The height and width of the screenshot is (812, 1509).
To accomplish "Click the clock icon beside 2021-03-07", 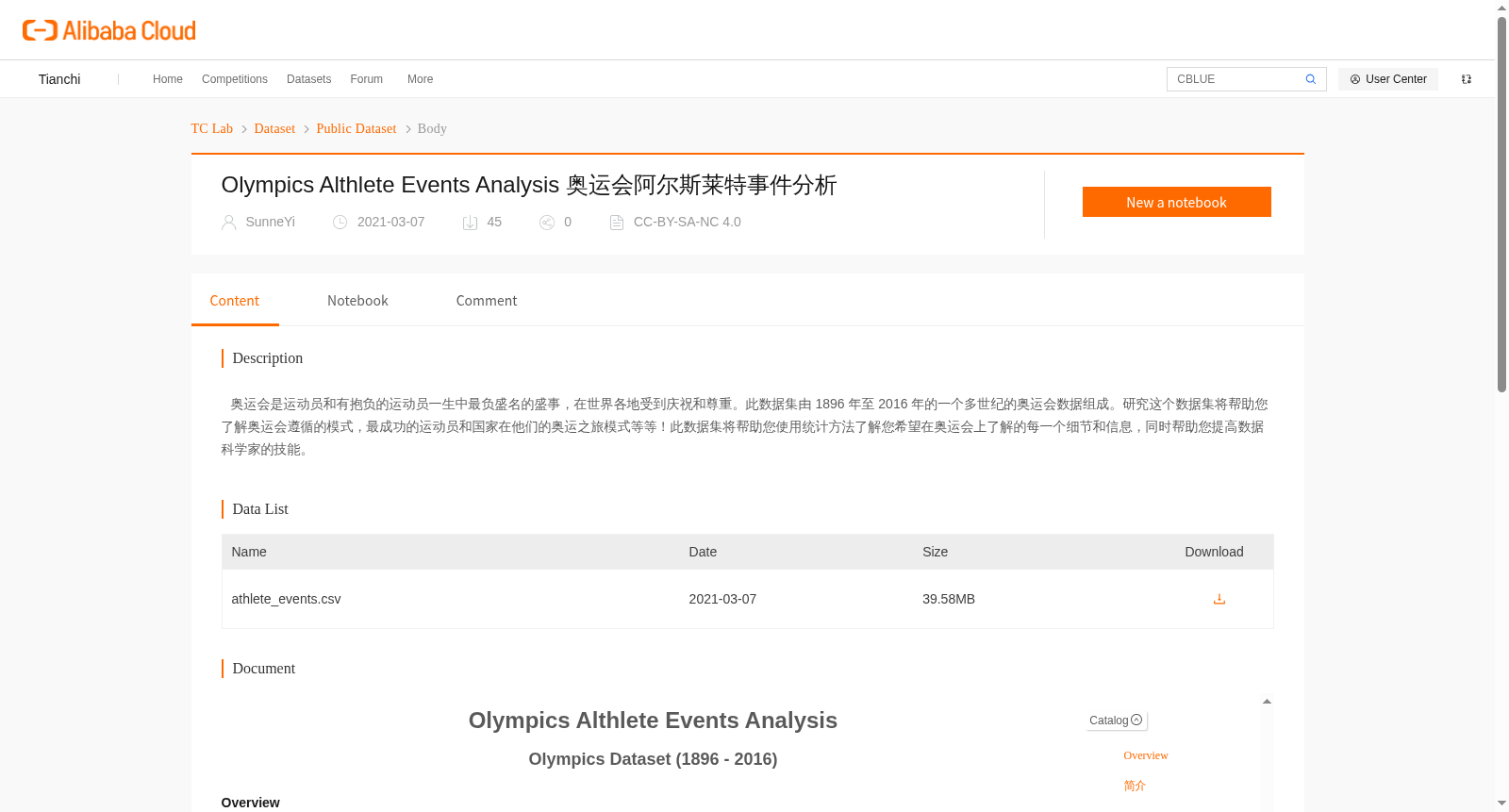I will (340, 223).
